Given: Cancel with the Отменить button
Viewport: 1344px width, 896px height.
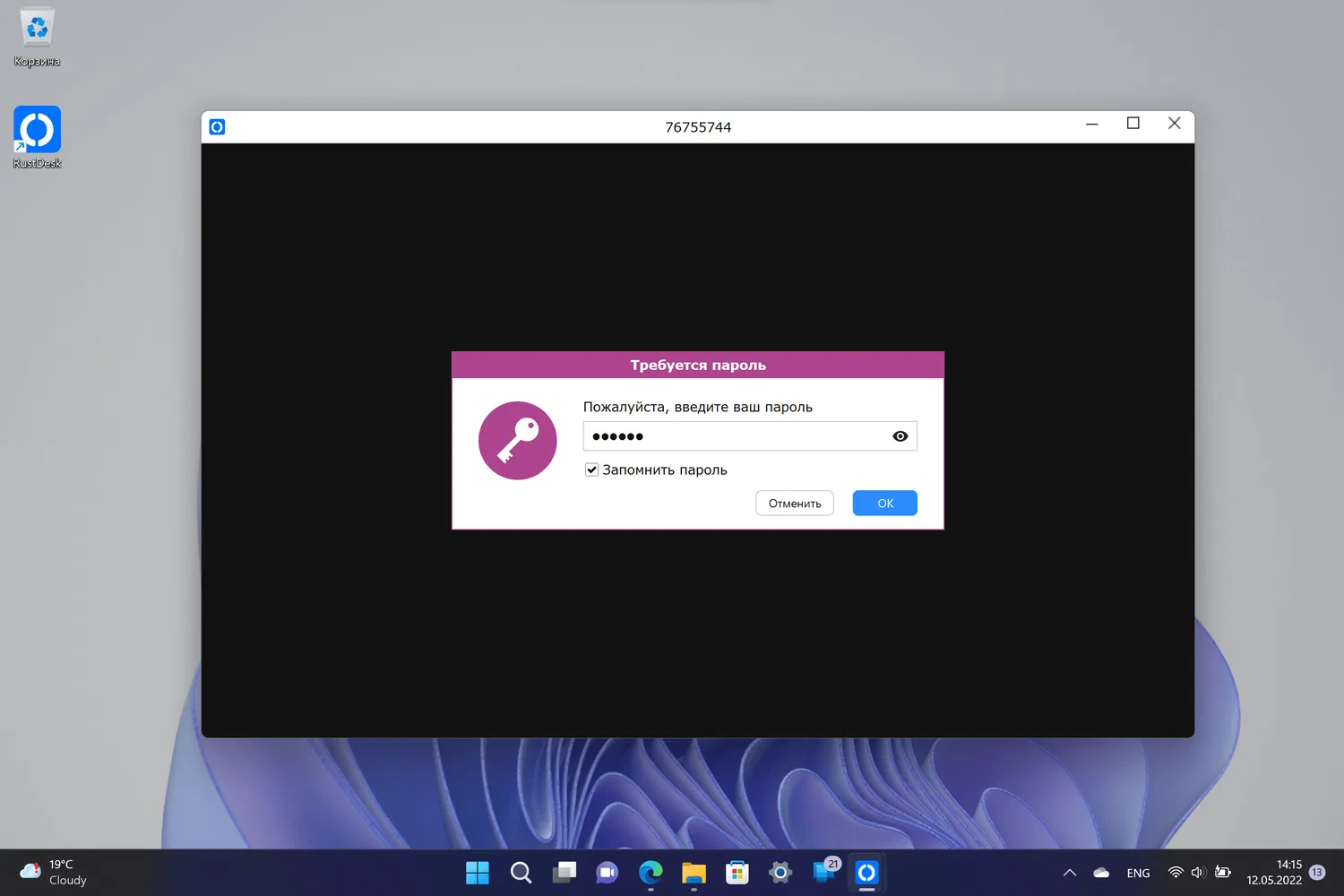Looking at the screenshot, I should tap(795, 504).
